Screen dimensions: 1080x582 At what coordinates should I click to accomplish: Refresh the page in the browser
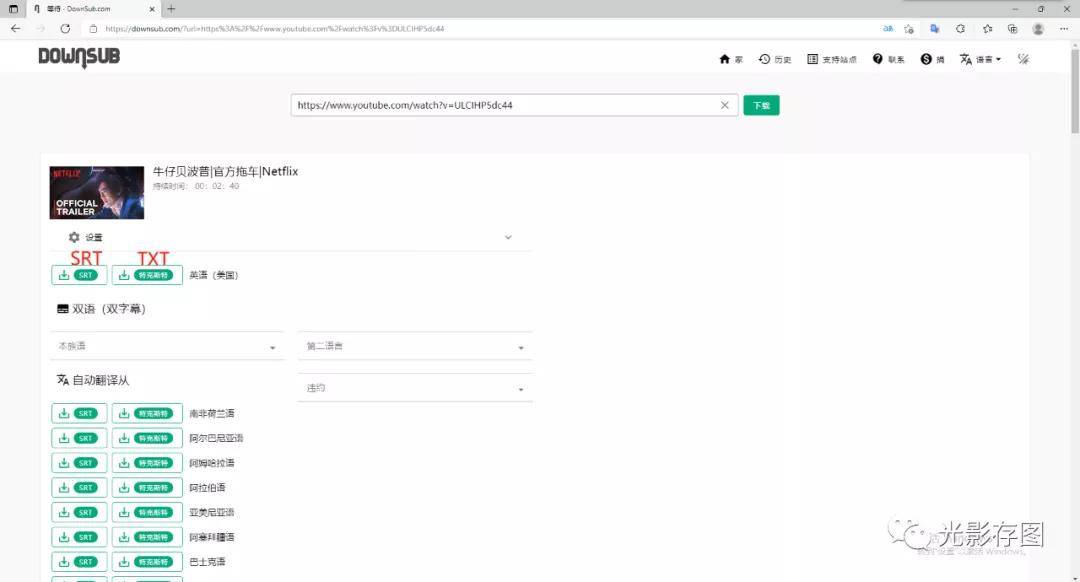[x=66, y=29]
